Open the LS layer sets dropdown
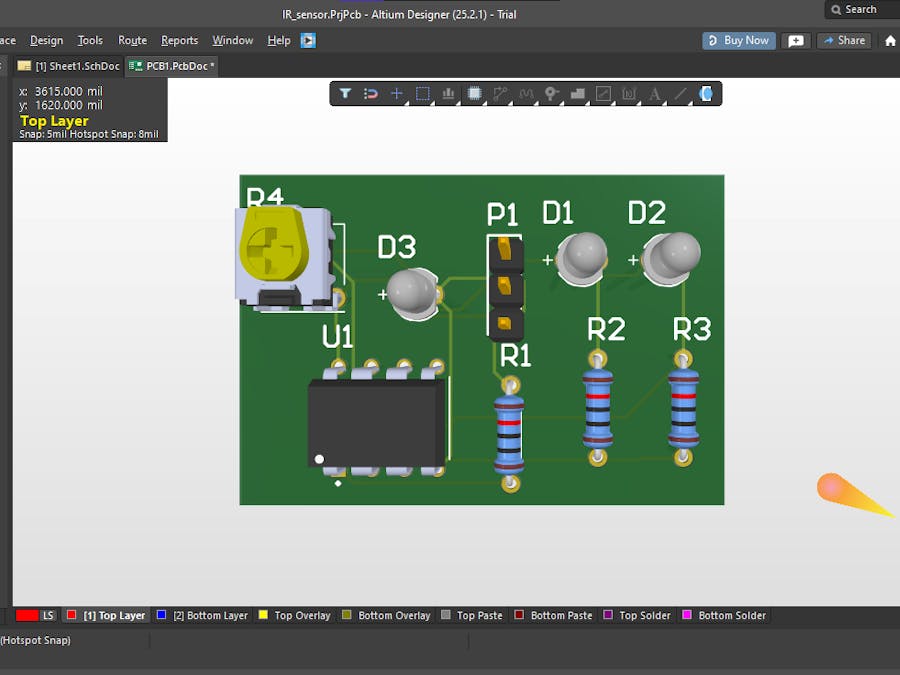The image size is (900, 675). point(48,616)
